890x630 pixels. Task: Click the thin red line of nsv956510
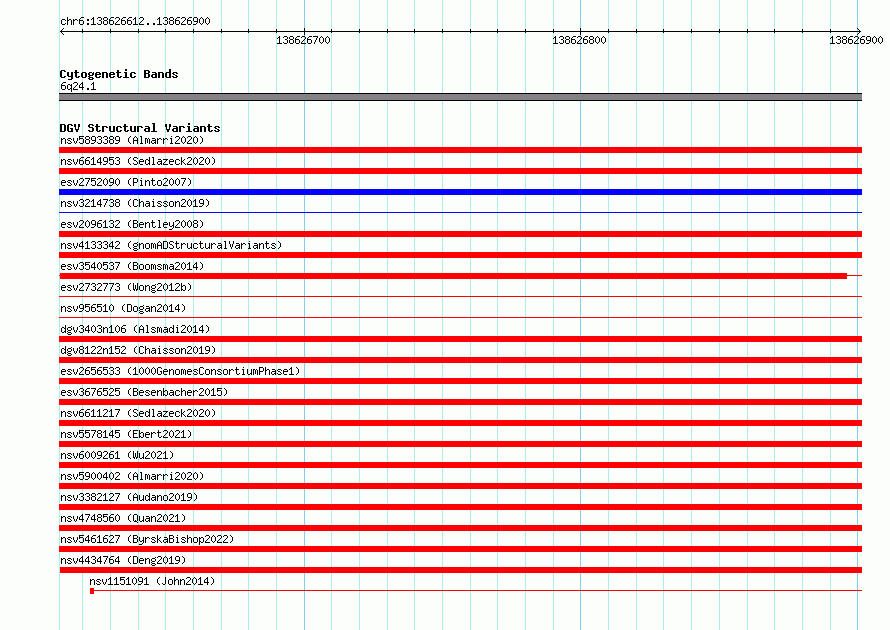tap(460, 318)
